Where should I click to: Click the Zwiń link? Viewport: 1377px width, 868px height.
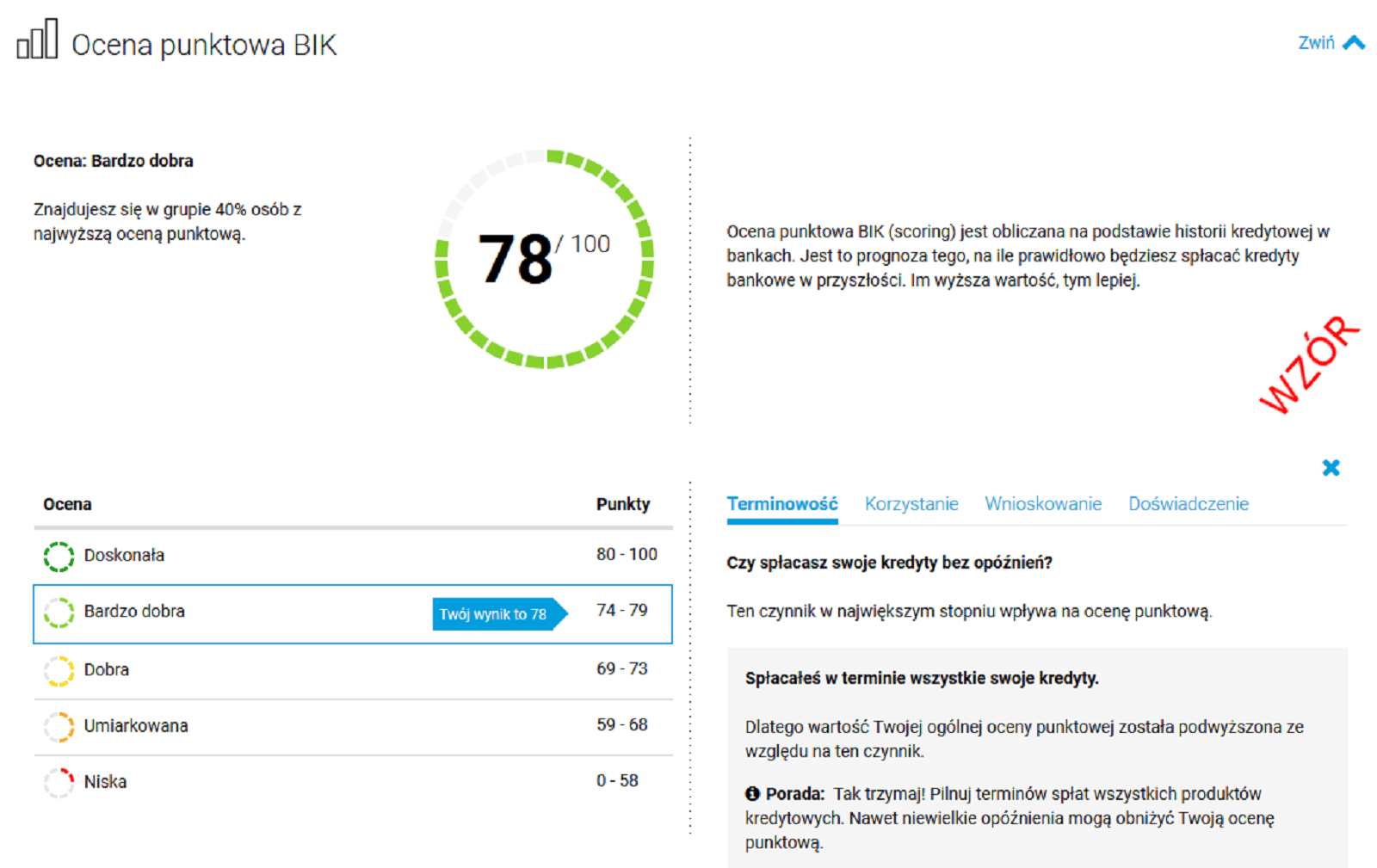(x=1316, y=43)
